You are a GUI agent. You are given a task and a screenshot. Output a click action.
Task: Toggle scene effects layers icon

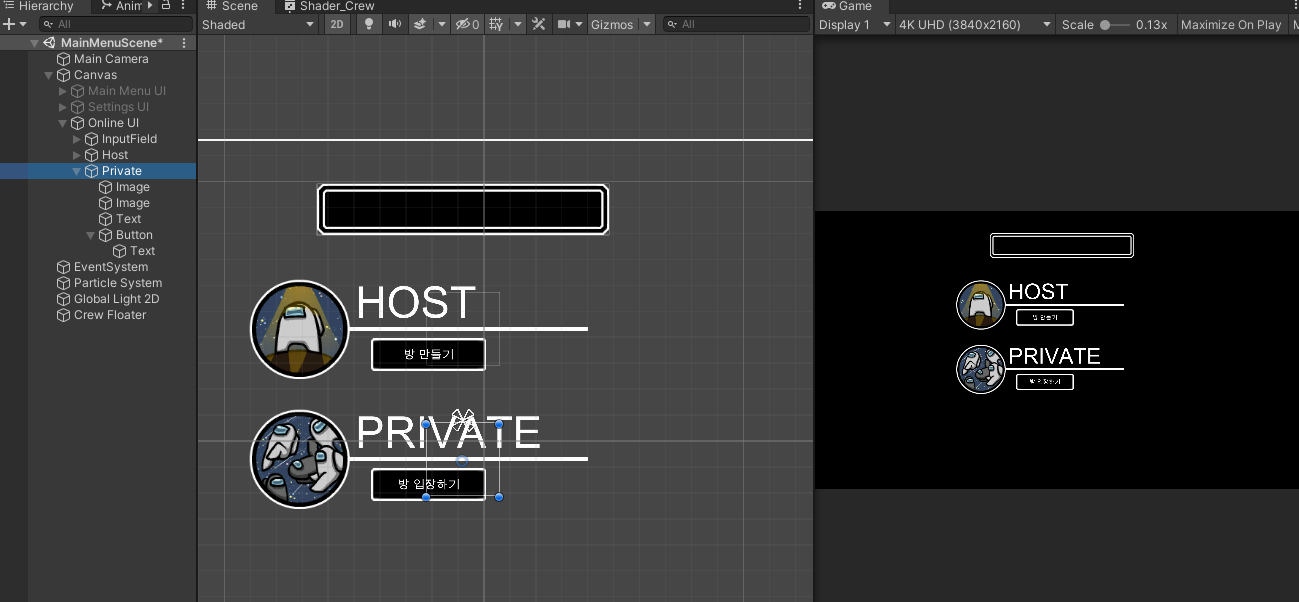coord(421,24)
